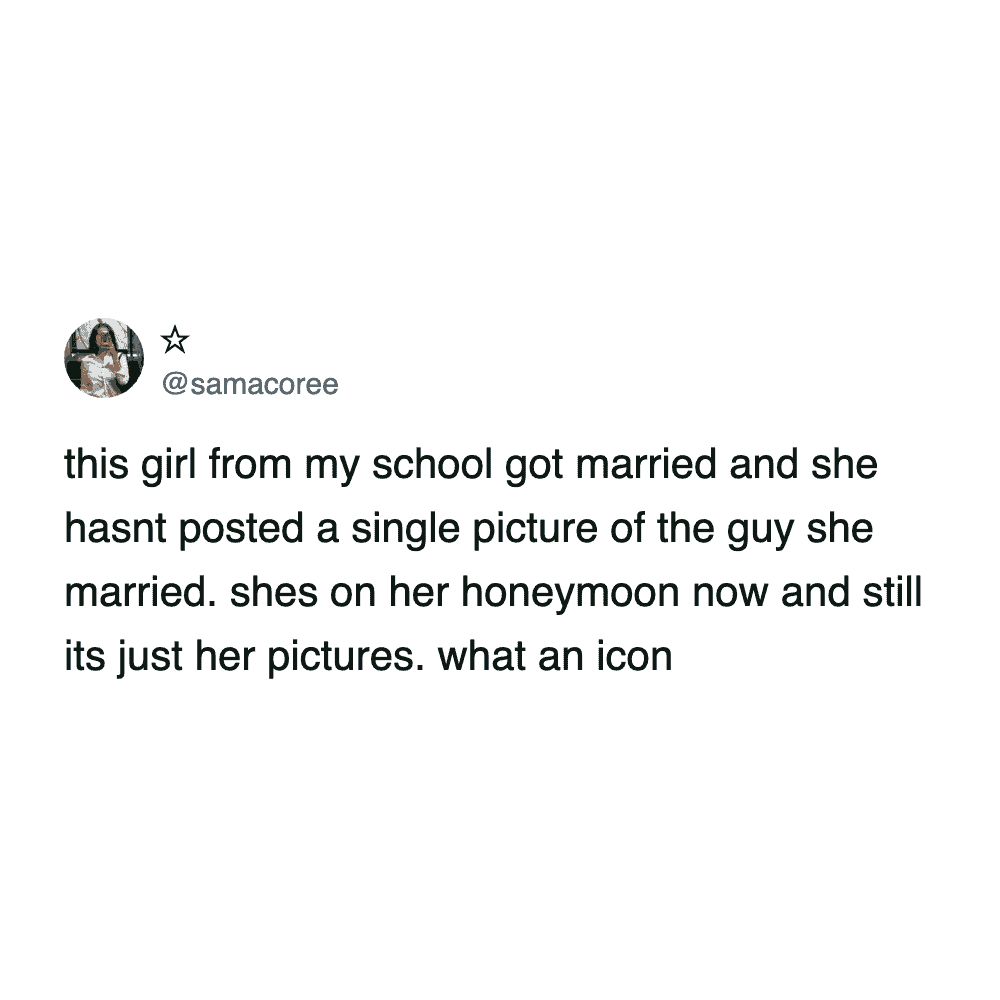Click the word "from" on the first line

(250, 464)
